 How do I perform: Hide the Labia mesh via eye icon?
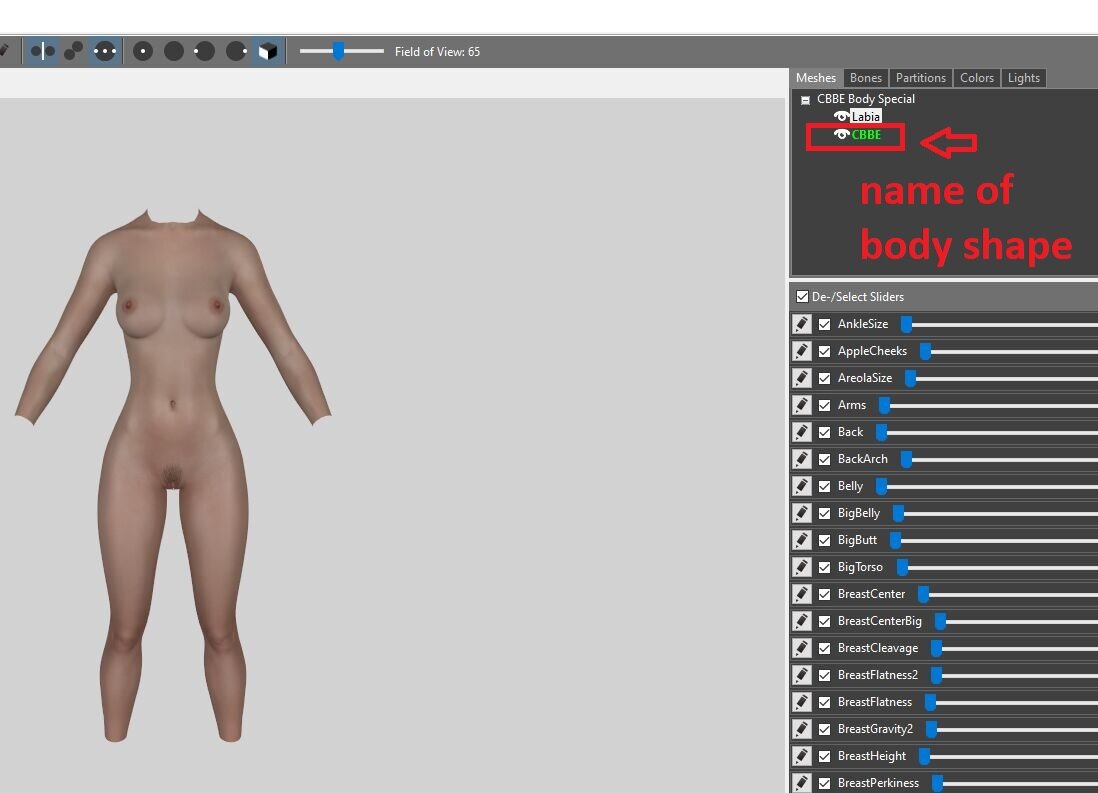(841, 116)
